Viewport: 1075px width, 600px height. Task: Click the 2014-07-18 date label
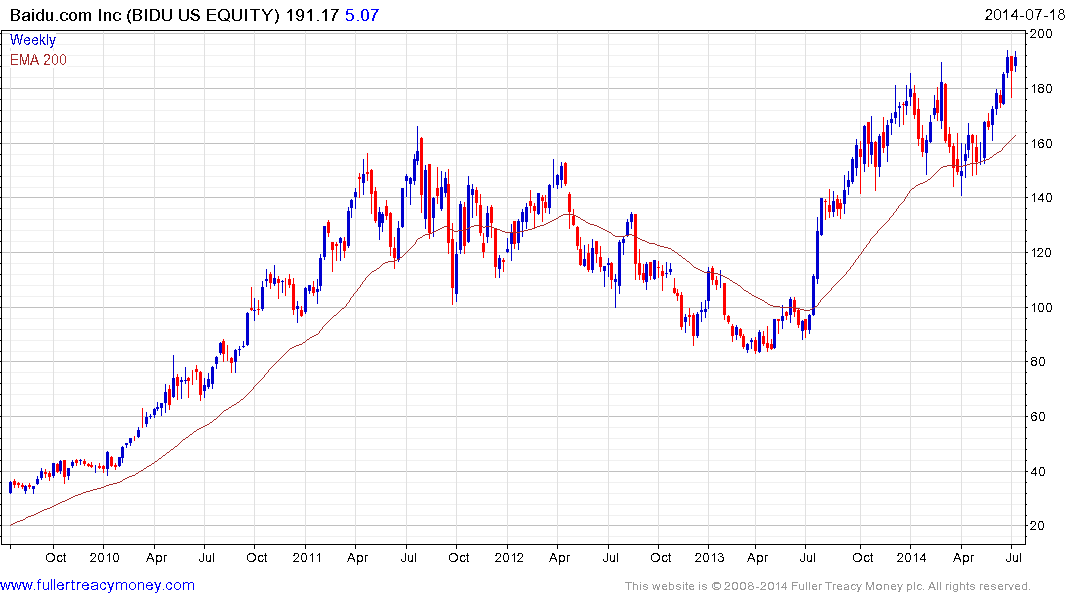[1024, 14]
